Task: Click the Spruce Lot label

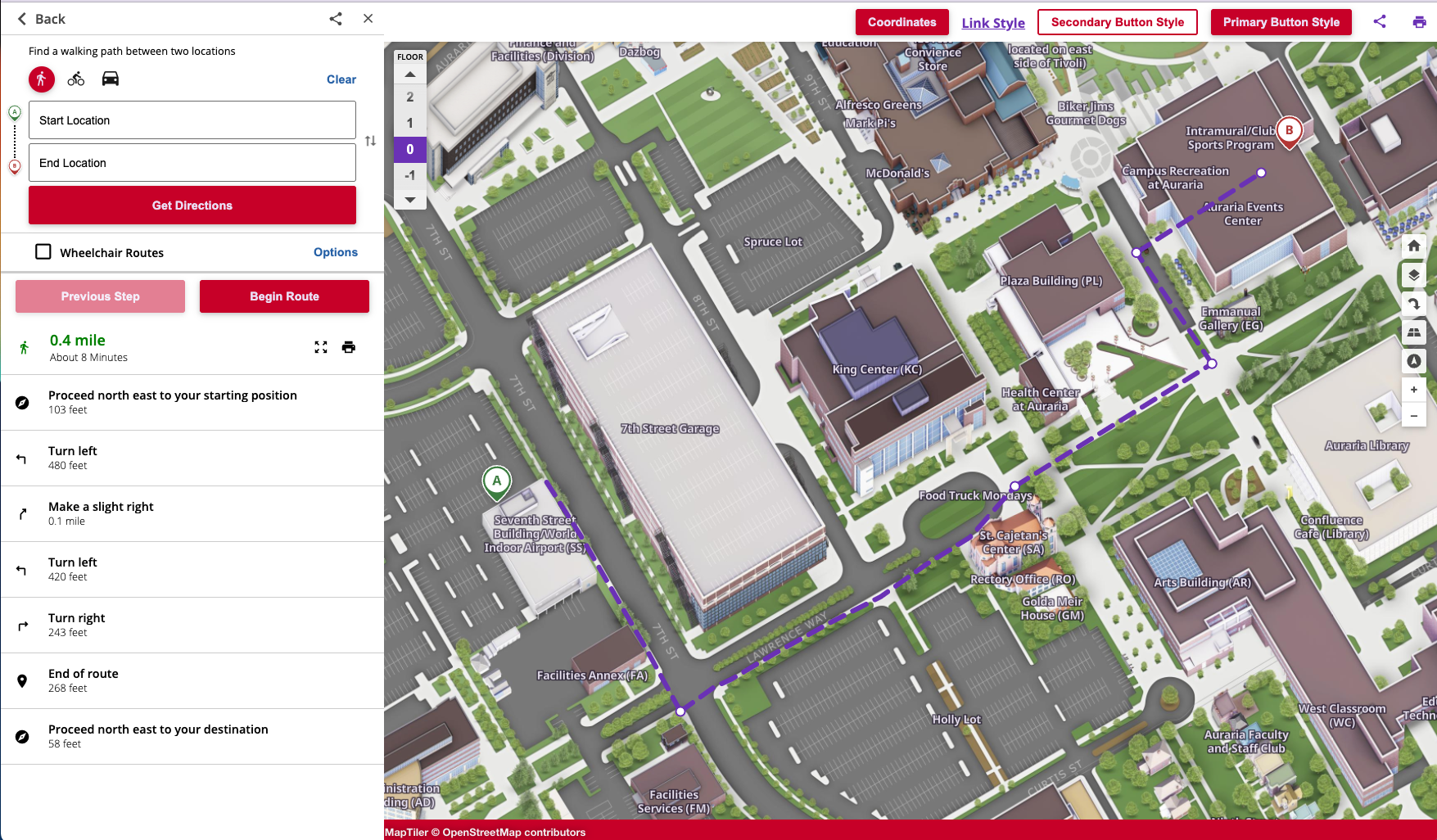Action: 773,242
